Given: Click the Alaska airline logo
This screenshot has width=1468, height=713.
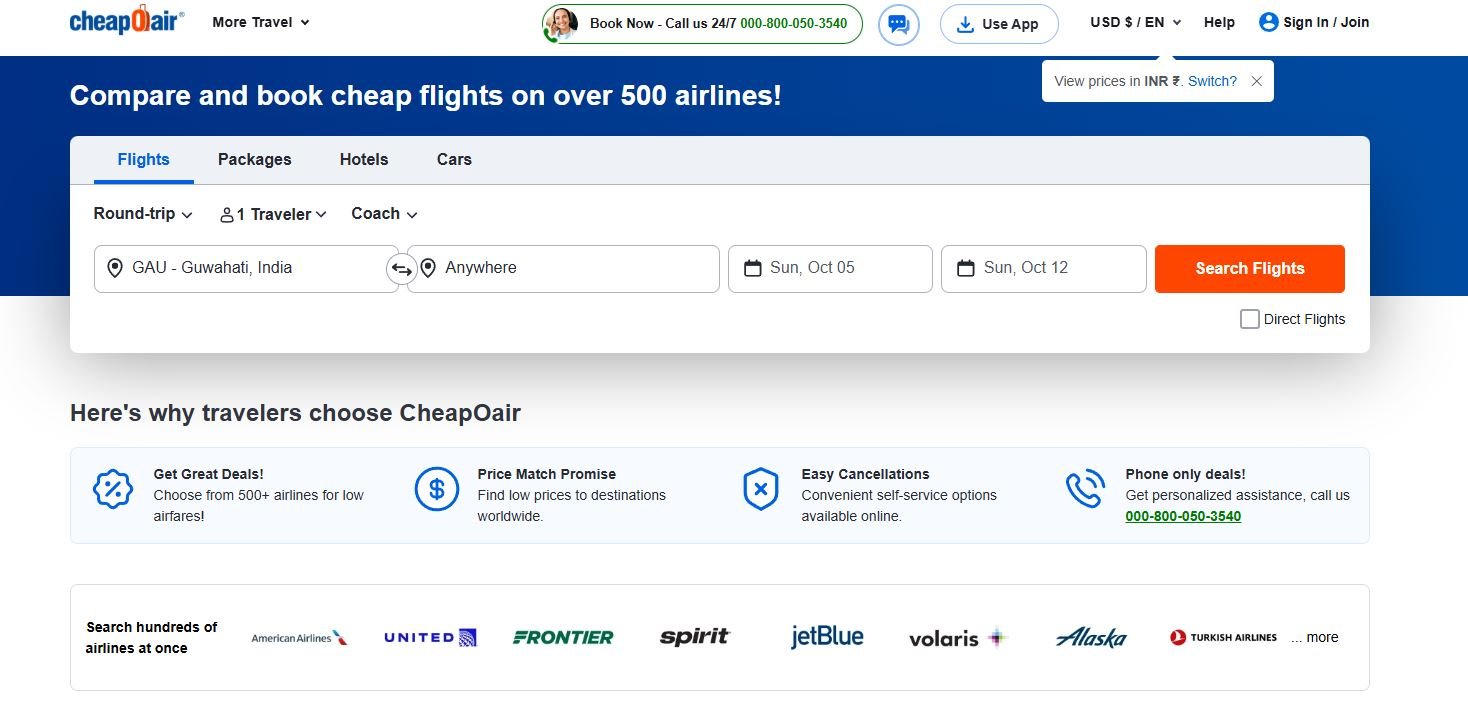Looking at the screenshot, I should (x=1091, y=637).
